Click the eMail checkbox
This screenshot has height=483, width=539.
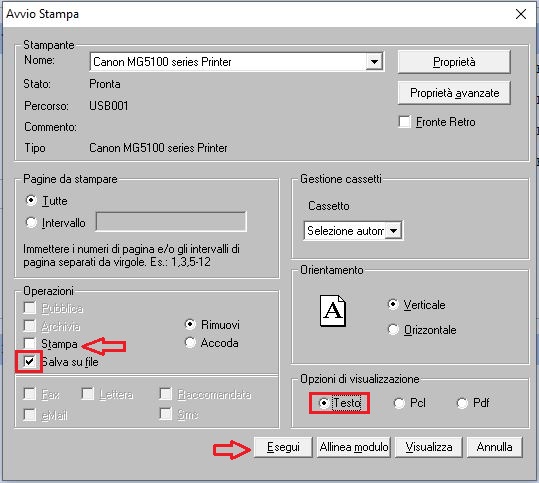pos(30,415)
